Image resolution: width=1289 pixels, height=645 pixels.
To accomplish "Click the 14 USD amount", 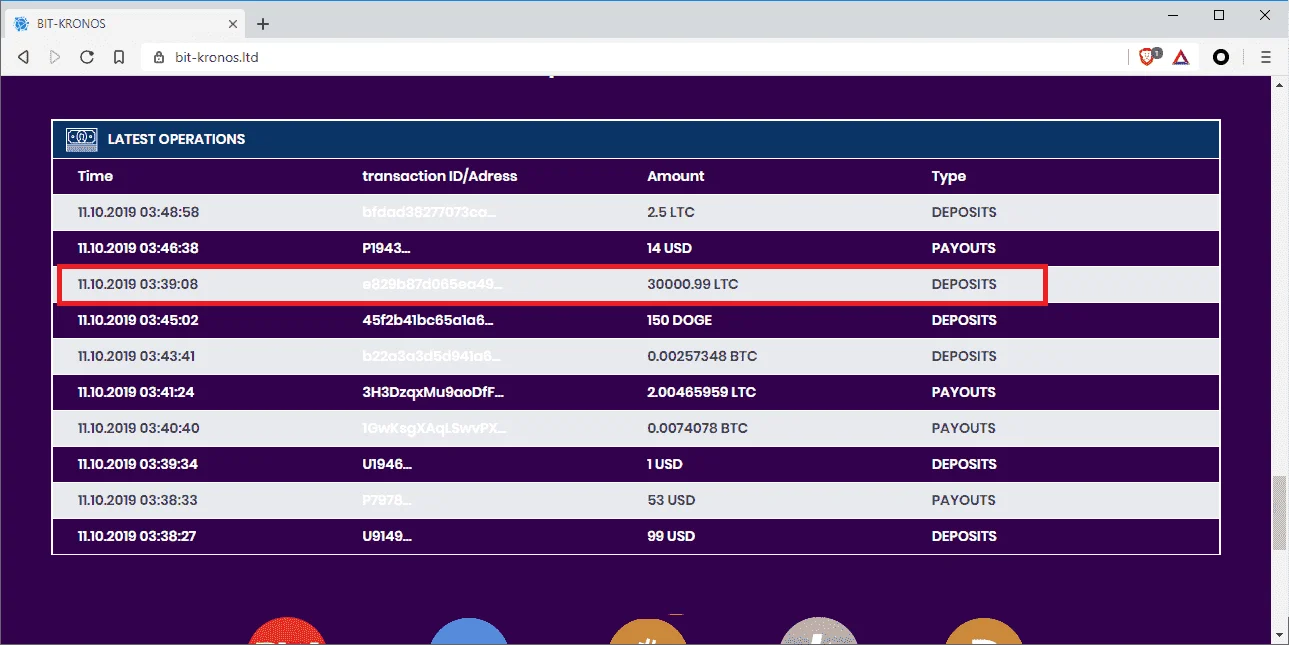I will (669, 248).
